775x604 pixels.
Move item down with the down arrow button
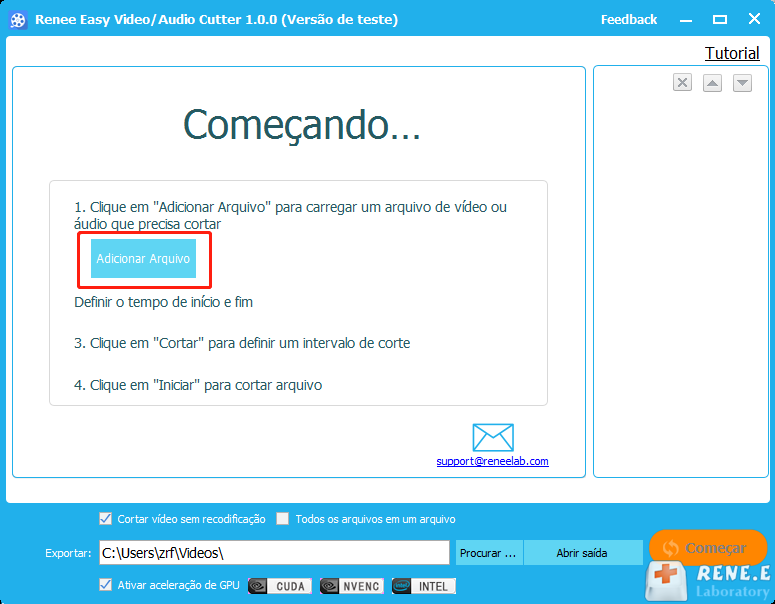tap(742, 83)
